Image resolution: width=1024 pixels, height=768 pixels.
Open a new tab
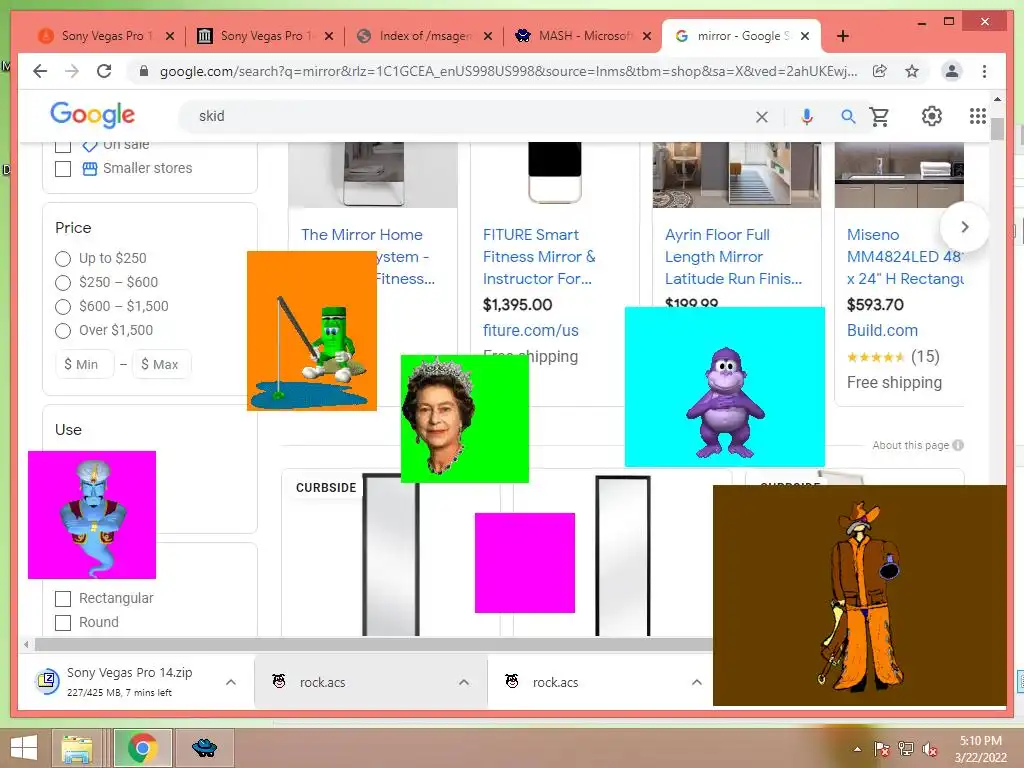842,36
